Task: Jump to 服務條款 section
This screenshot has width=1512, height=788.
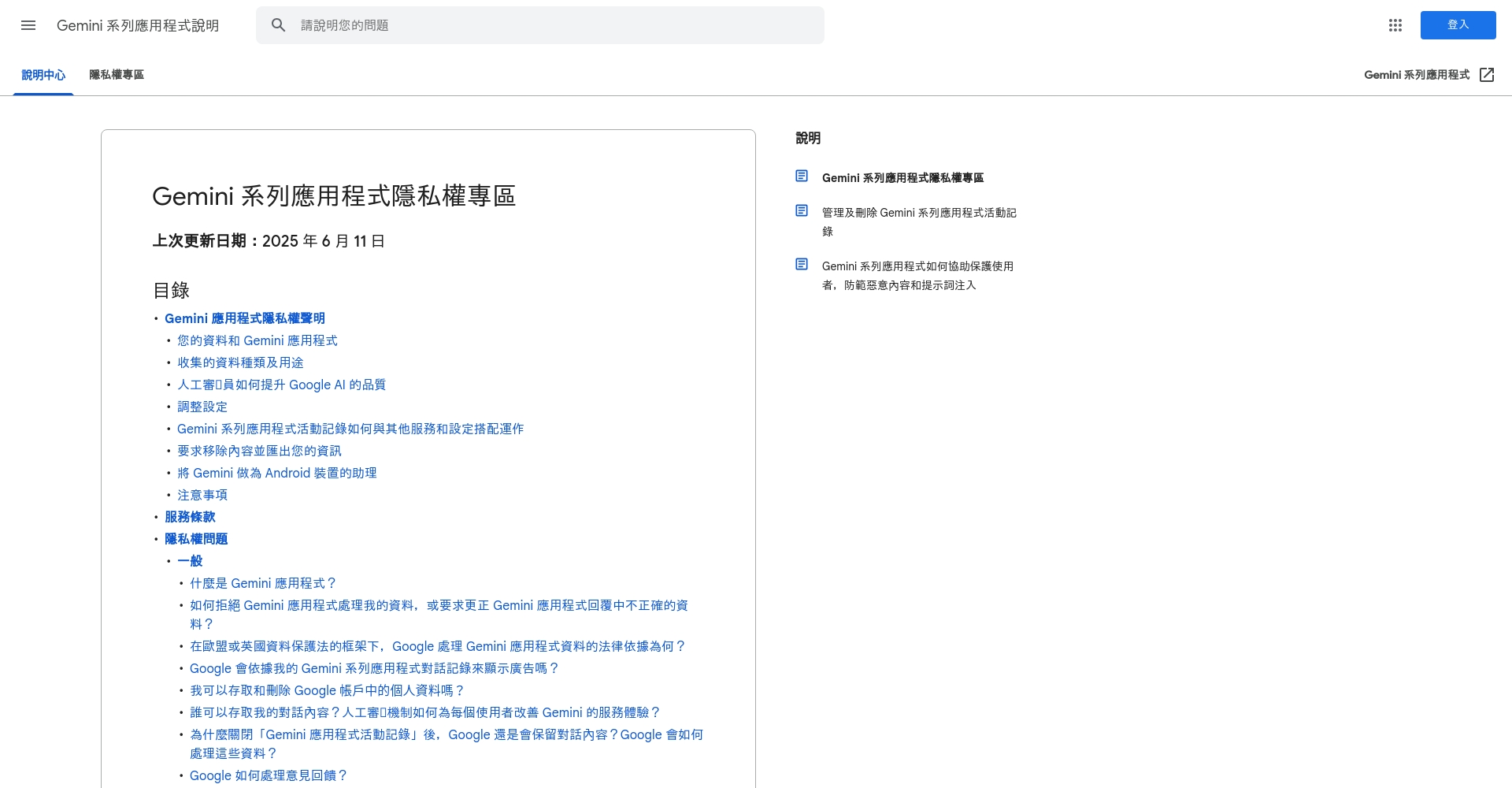Action: (190, 517)
